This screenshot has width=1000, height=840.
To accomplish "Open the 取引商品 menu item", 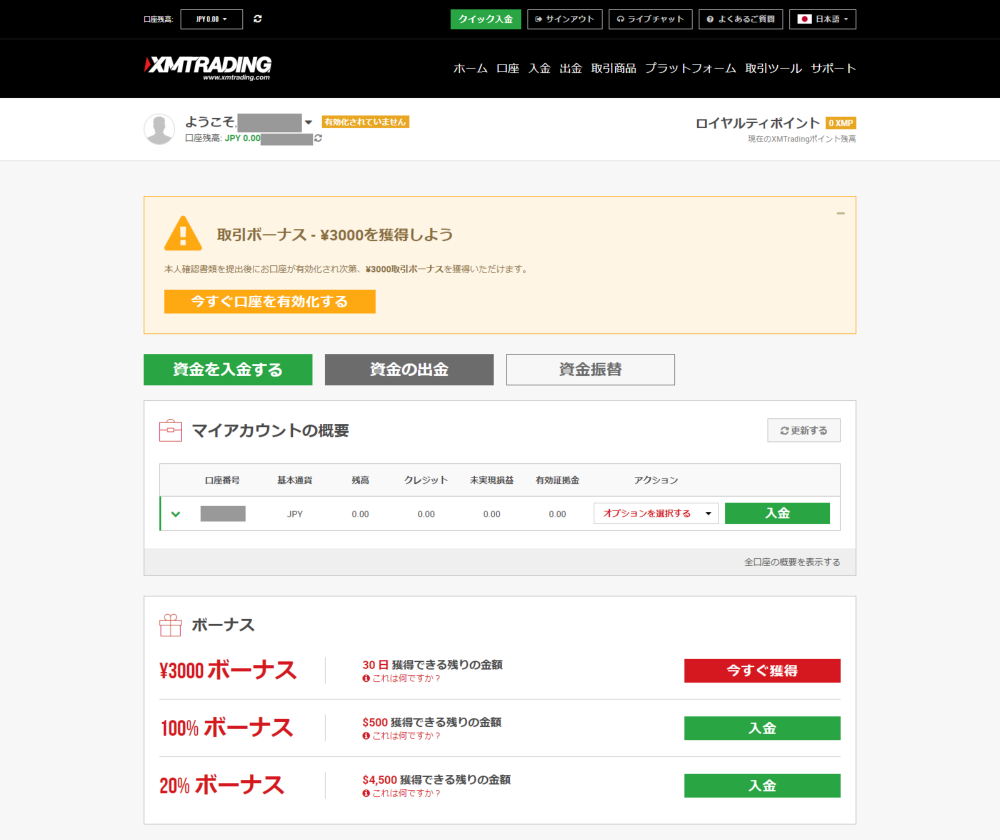I will [x=614, y=68].
